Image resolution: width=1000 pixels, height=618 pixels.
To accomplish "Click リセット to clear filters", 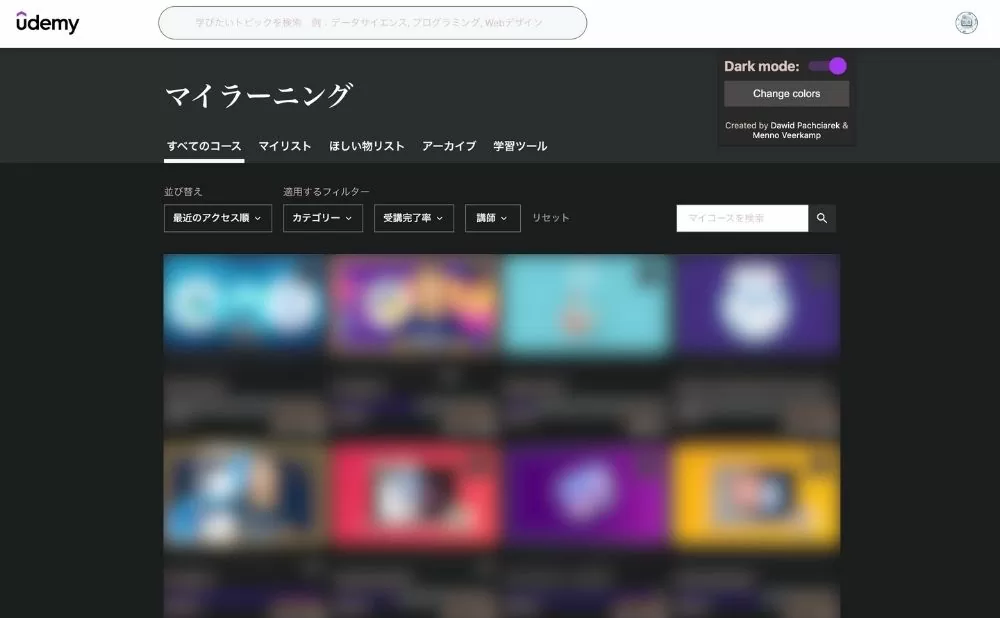I will 550,218.
